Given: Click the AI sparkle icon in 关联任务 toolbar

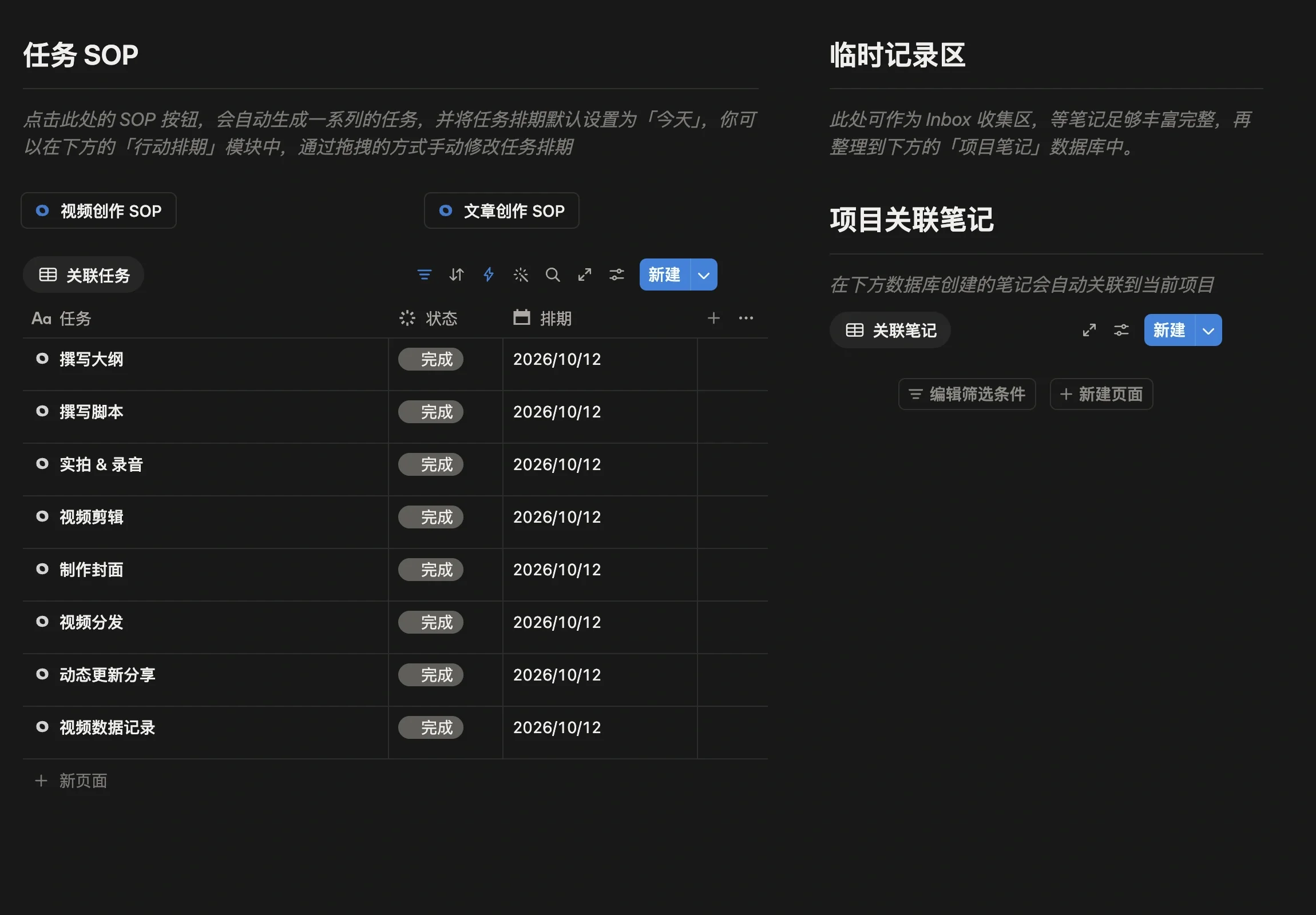Looking at the screenshot, I should (521, 275).
